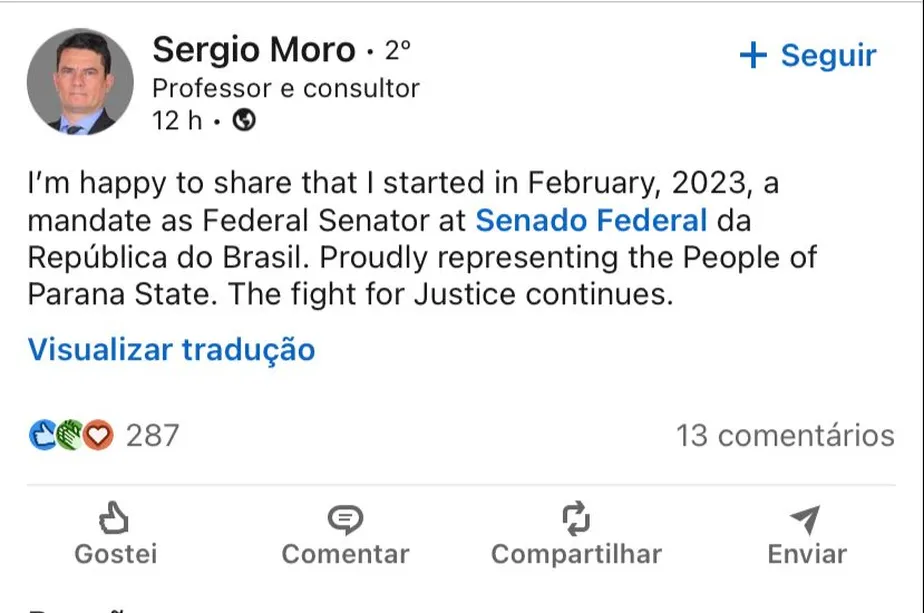The height and width of the screenshot is (613, 924).
Task: Click the Gostei thumbs-up icon
Action: 114,516
